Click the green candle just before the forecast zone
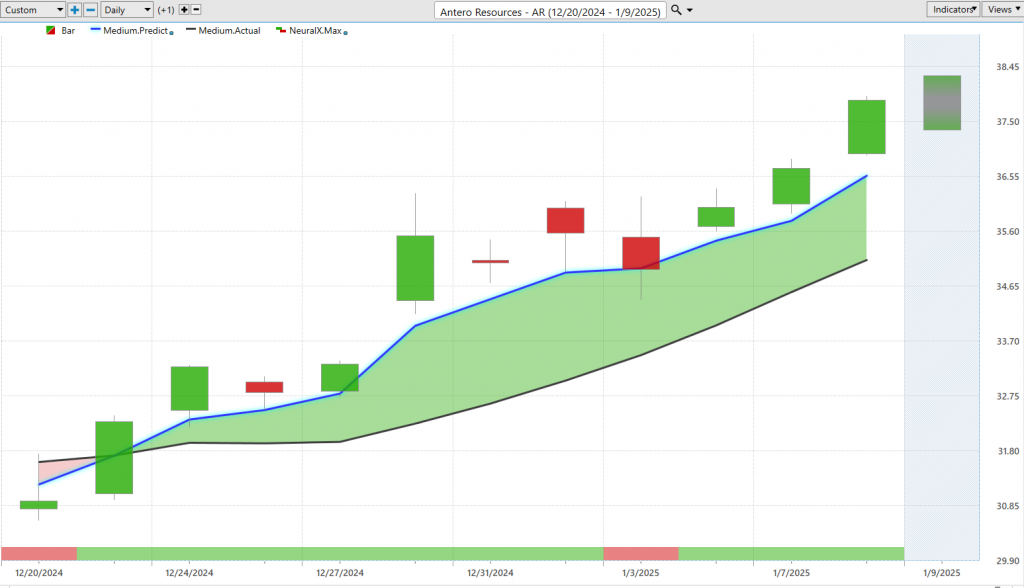The image size is (1024, 588). click(867, 127)
